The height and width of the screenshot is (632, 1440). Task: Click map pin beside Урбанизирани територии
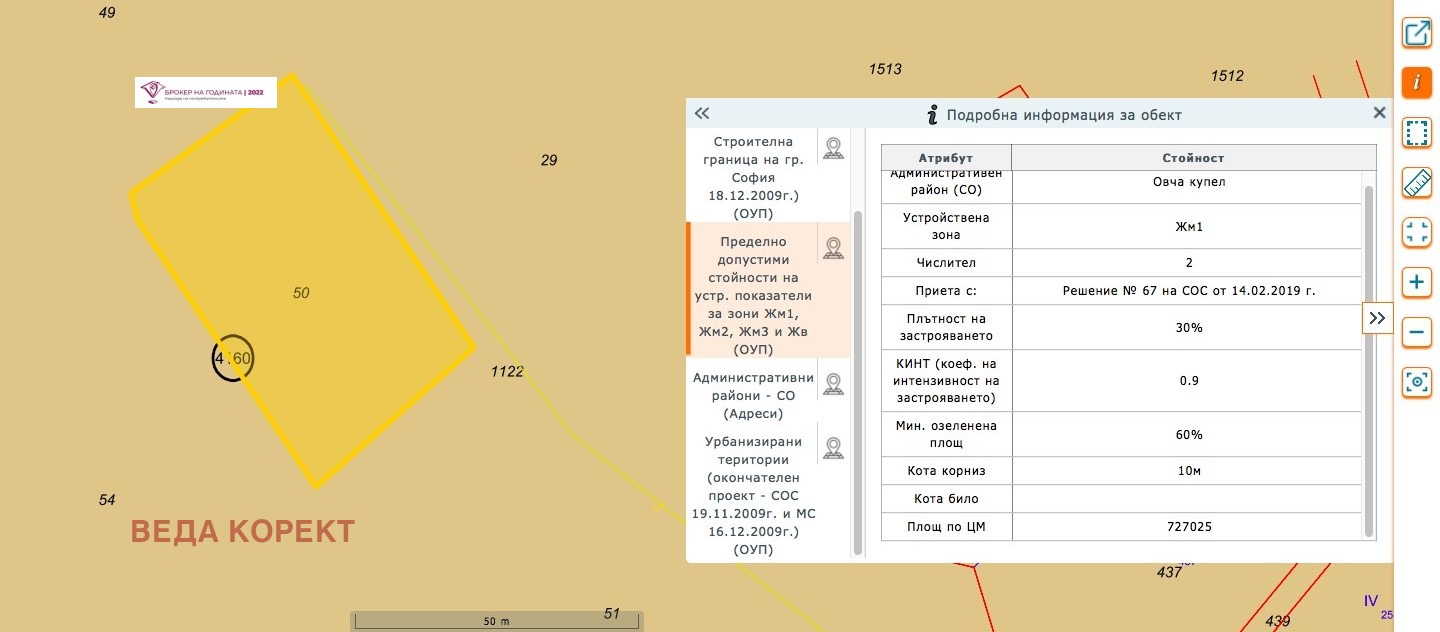(833, 449)
